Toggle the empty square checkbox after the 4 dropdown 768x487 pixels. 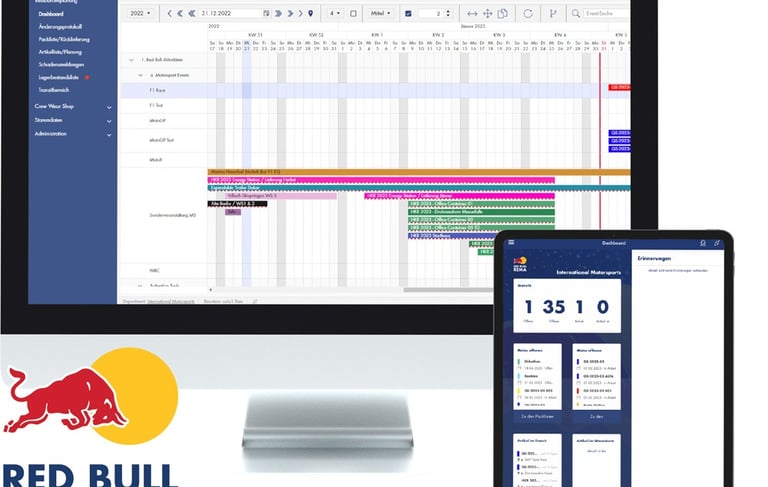(x=353, y=14)
